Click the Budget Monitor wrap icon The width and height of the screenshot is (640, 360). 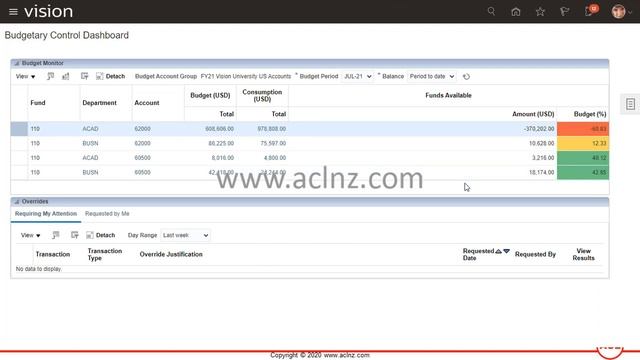click(x=84, y=76)
